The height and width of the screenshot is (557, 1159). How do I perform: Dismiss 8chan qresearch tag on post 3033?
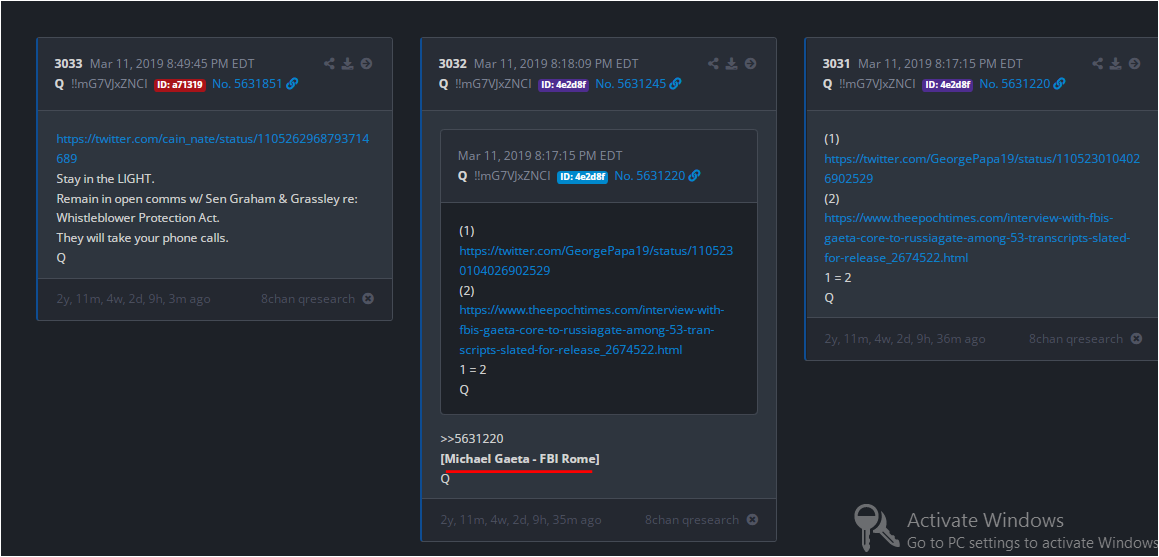point(368,299)
